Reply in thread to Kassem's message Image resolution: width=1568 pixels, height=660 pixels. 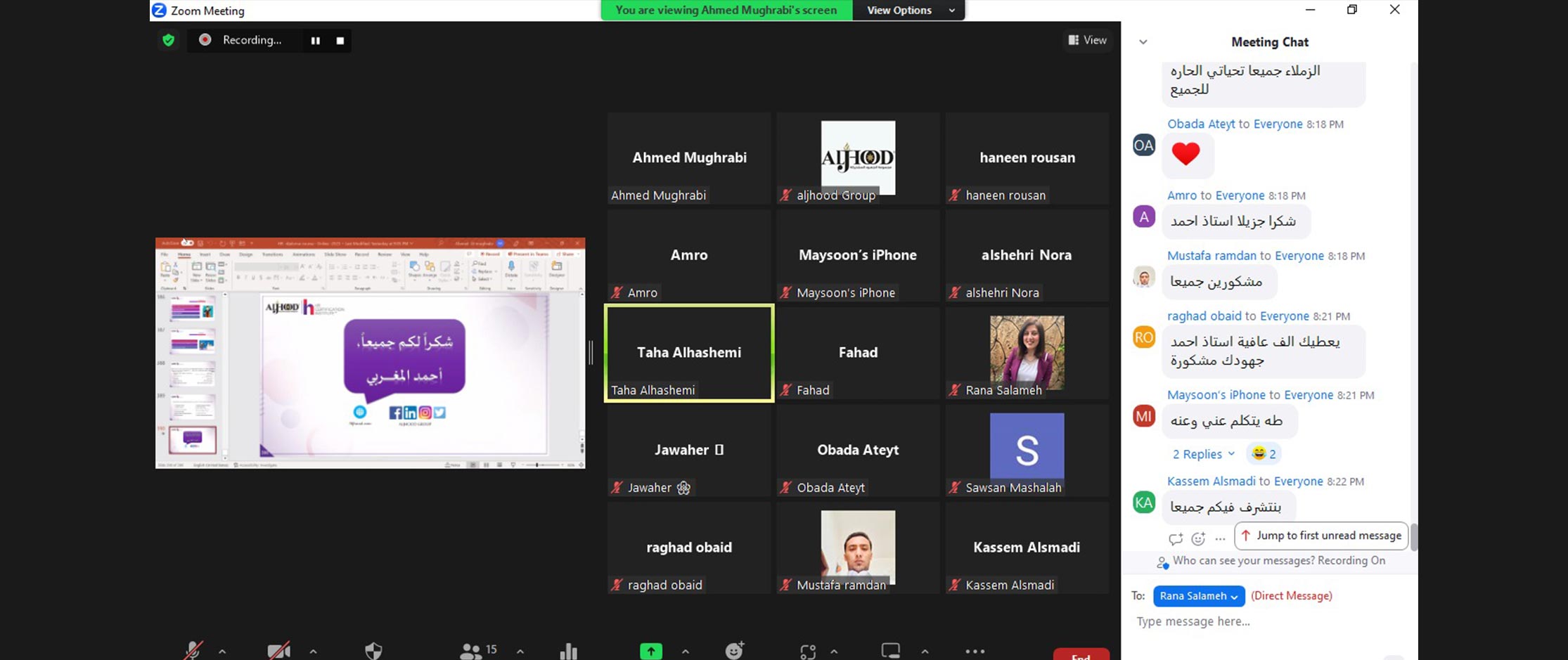(1176, 539)
